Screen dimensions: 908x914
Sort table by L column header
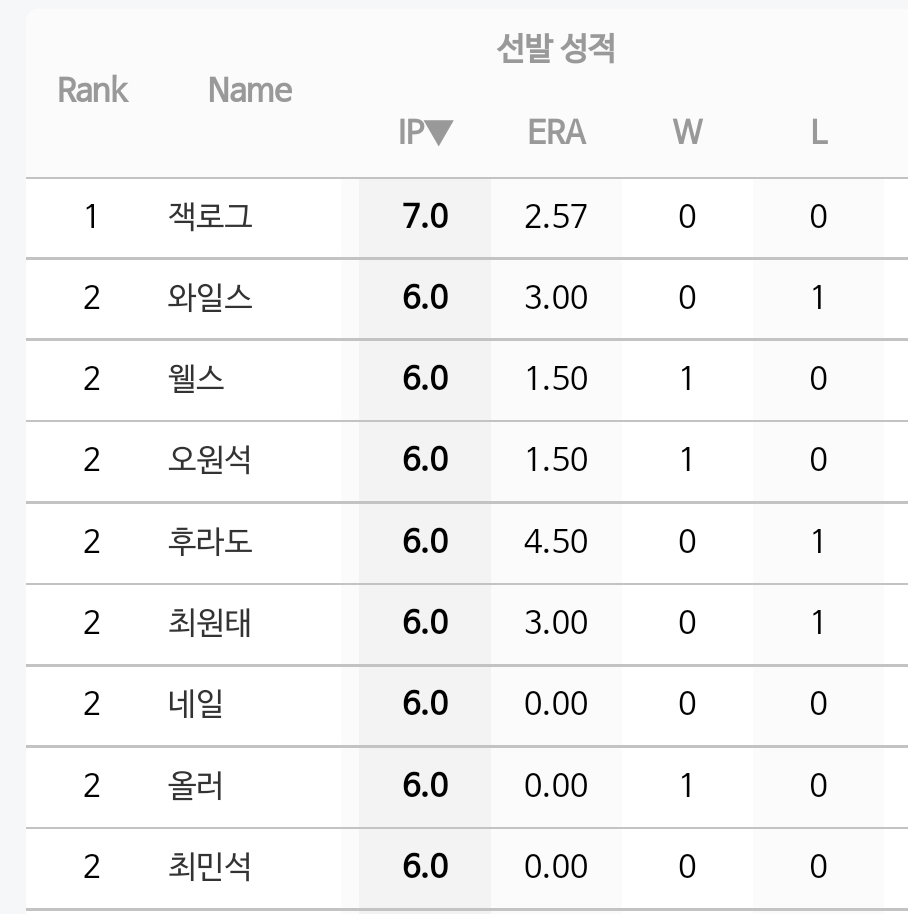(x=819, y=132)
